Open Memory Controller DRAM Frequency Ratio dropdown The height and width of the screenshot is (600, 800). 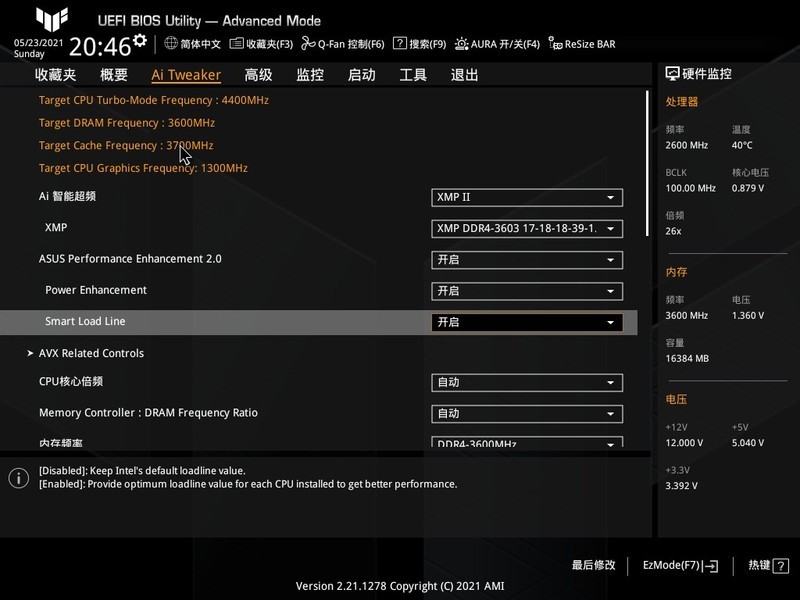tap(527, 414)
